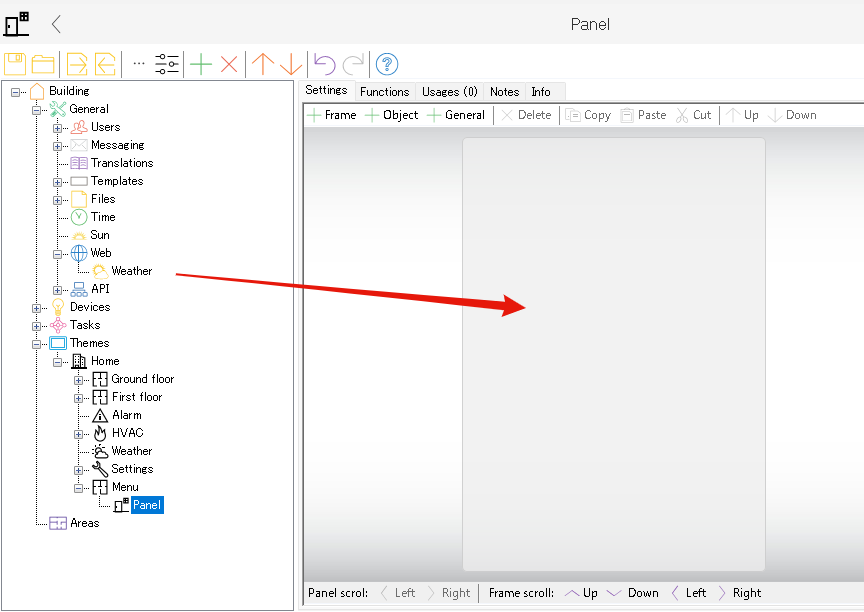Move item up with orange arrow
Image resolution: width=864 pixels, height=612 pixels.
click(263, 64)
